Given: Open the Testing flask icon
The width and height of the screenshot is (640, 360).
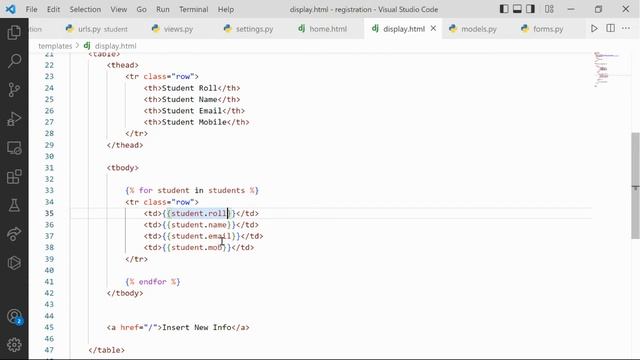Looking at the screenshot, I should point(14,205).
